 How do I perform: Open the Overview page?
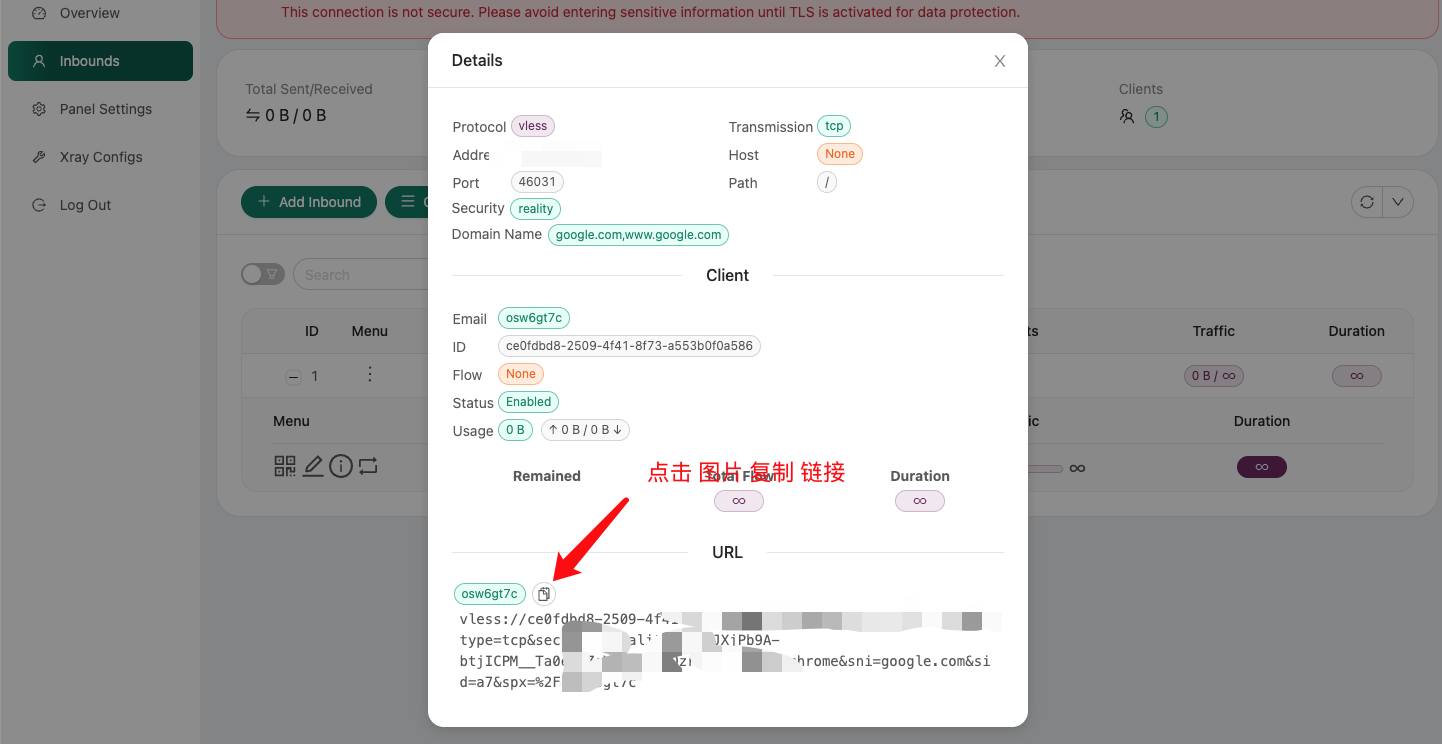[89, 13]
